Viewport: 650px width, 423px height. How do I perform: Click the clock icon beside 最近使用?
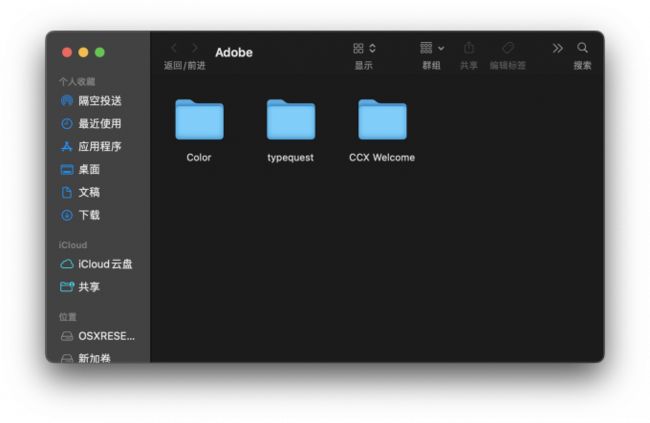(67, 124)
